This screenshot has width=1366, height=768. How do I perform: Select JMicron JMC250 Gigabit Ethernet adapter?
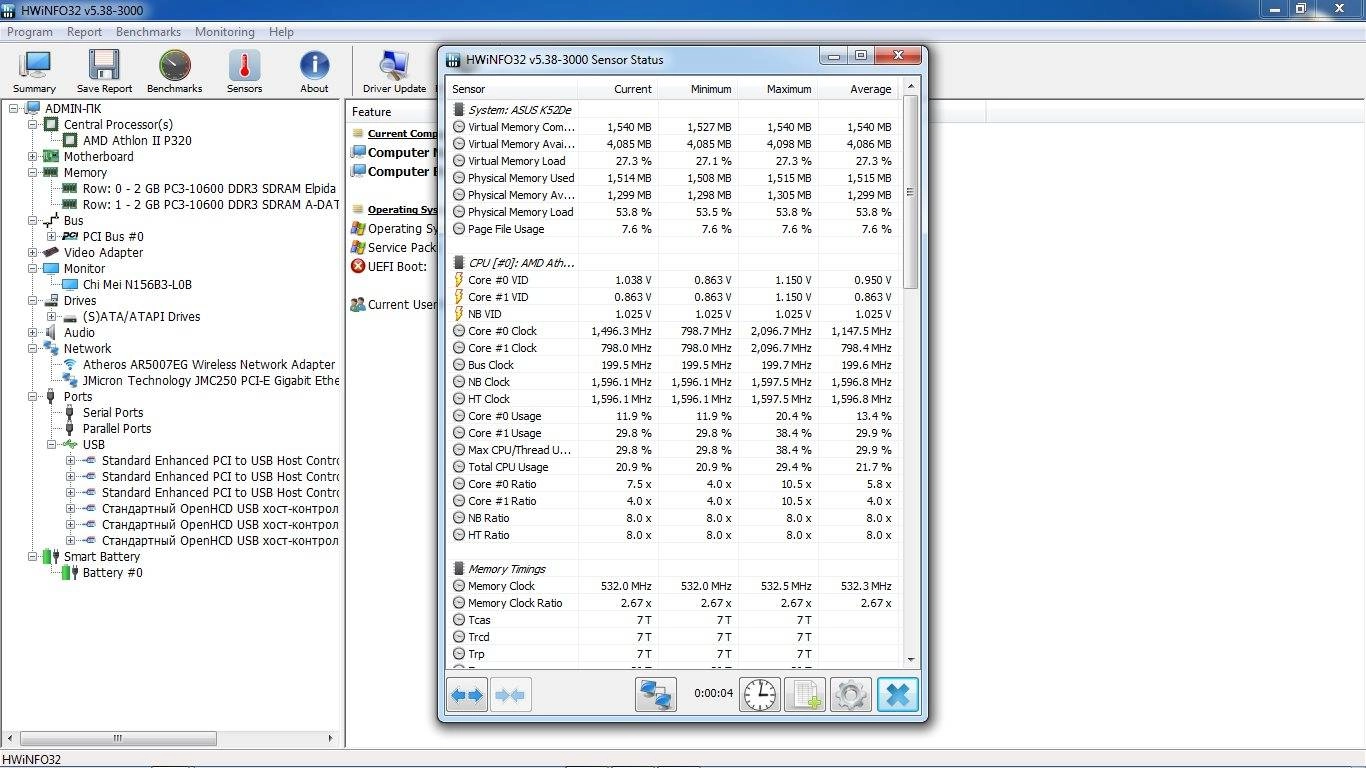click(211, 380)
